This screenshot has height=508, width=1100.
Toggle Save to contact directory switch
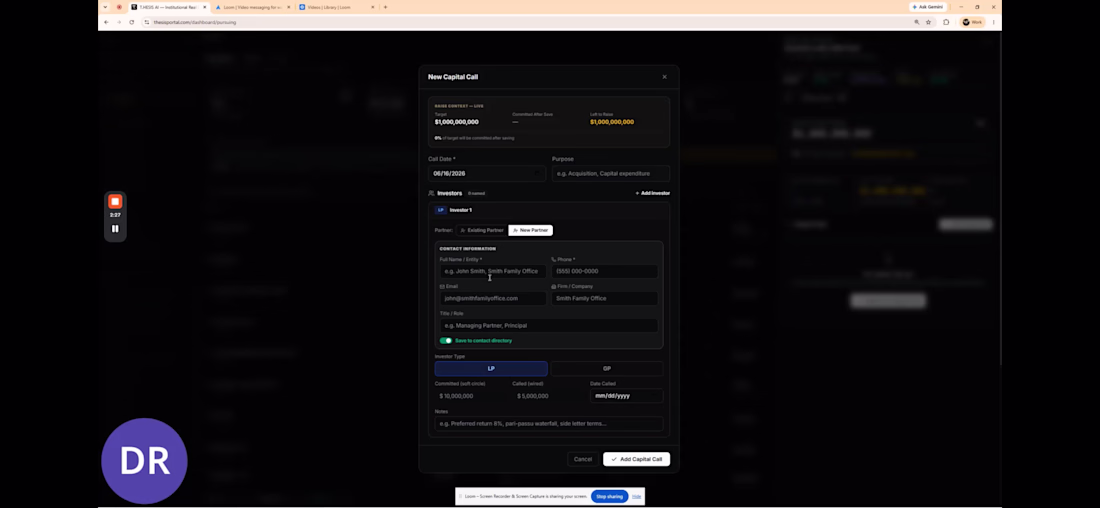click(445, 340)
